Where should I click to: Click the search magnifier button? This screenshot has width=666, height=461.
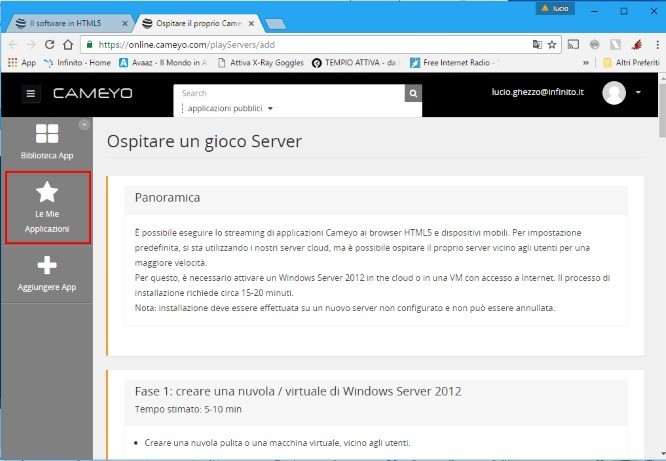(x=413, y=93)
